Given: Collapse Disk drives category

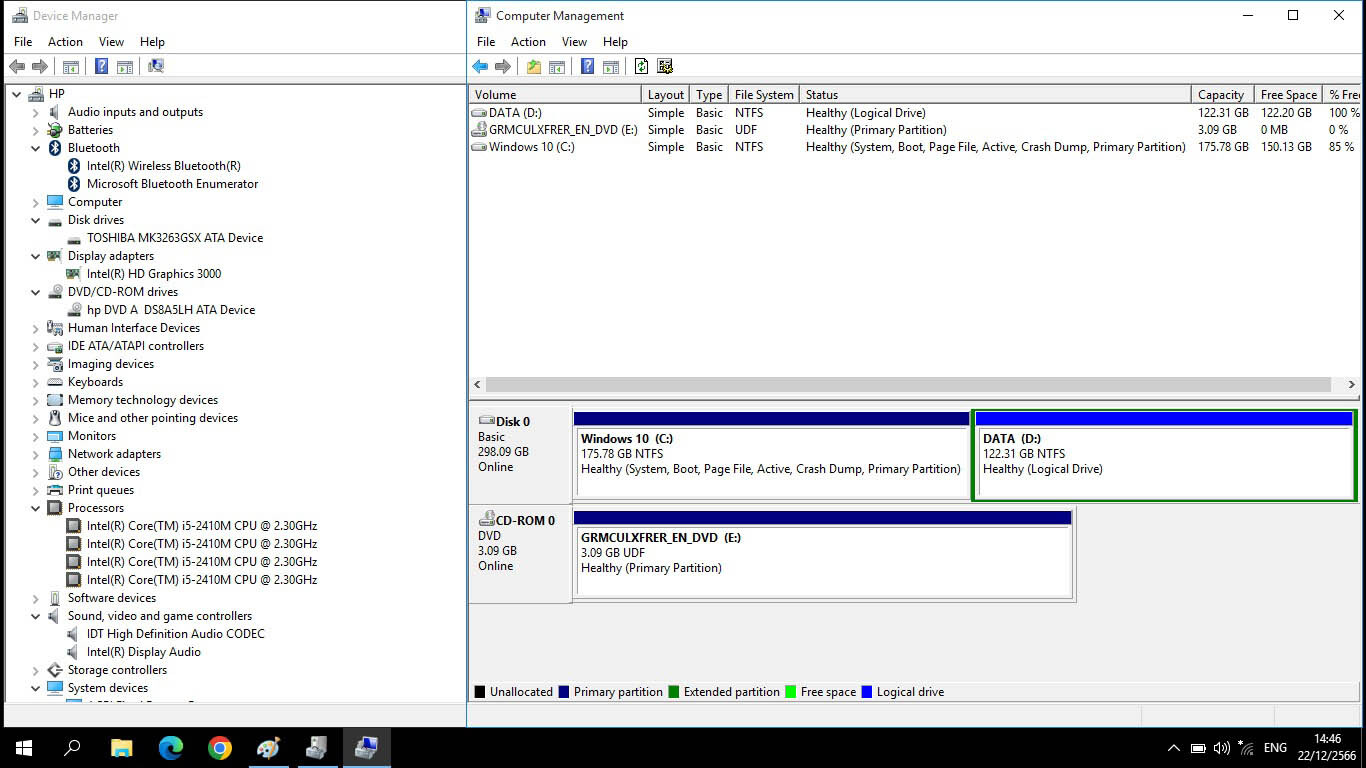Looking at the screenshot, I should (x=36, y=220).
